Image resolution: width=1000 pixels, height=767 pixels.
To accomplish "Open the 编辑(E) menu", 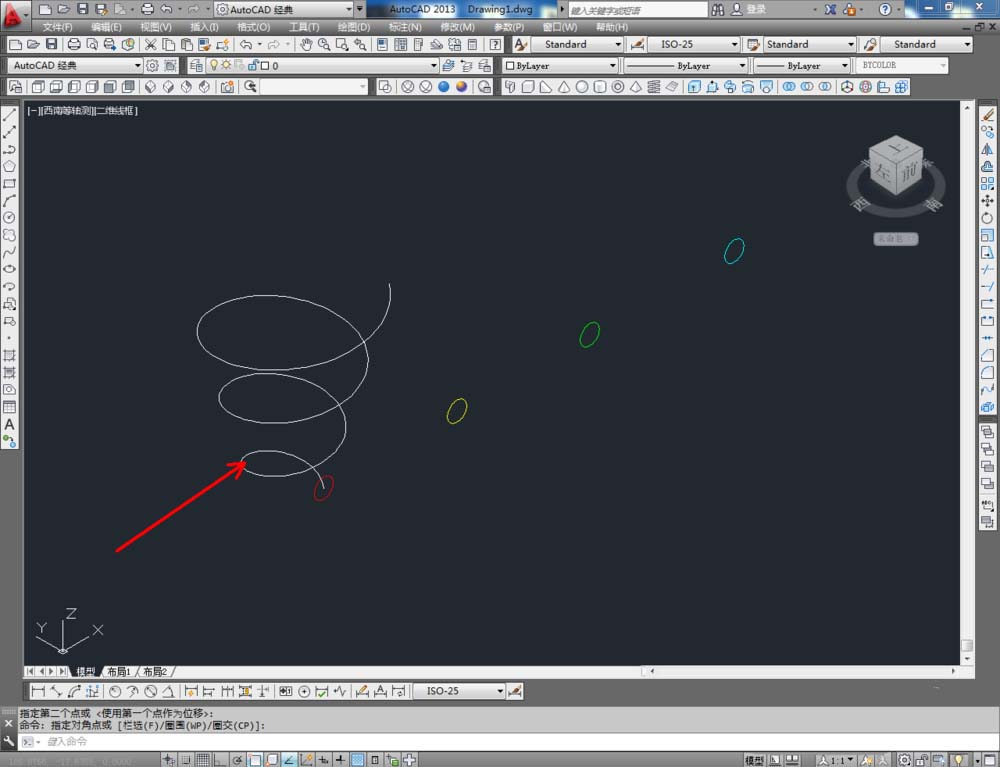I will tap(106, 27).
